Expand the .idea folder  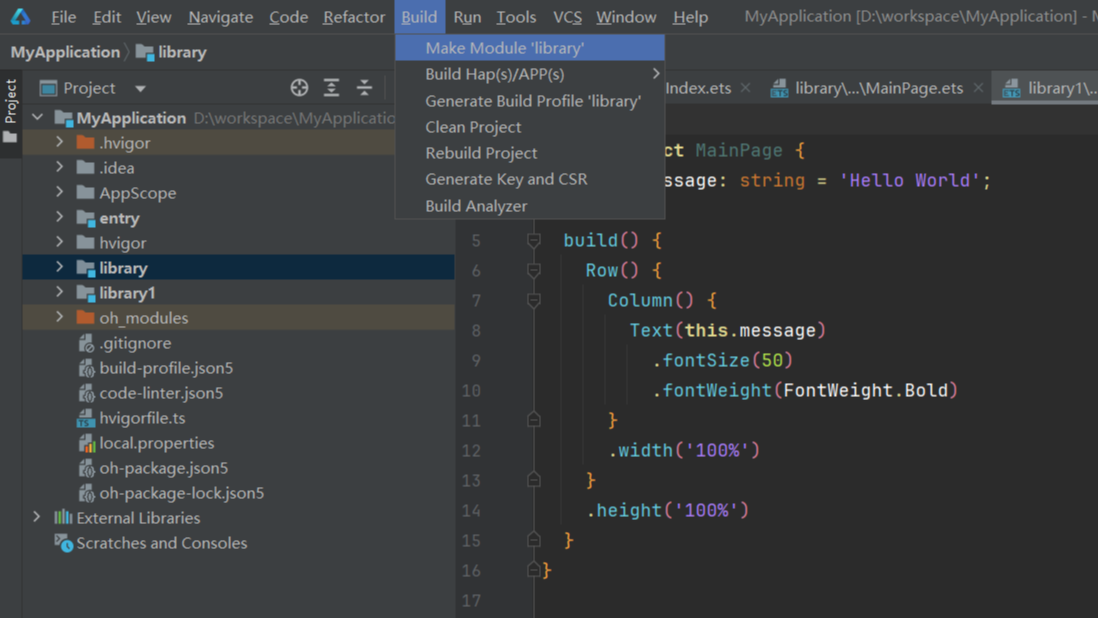pos(60,167)
